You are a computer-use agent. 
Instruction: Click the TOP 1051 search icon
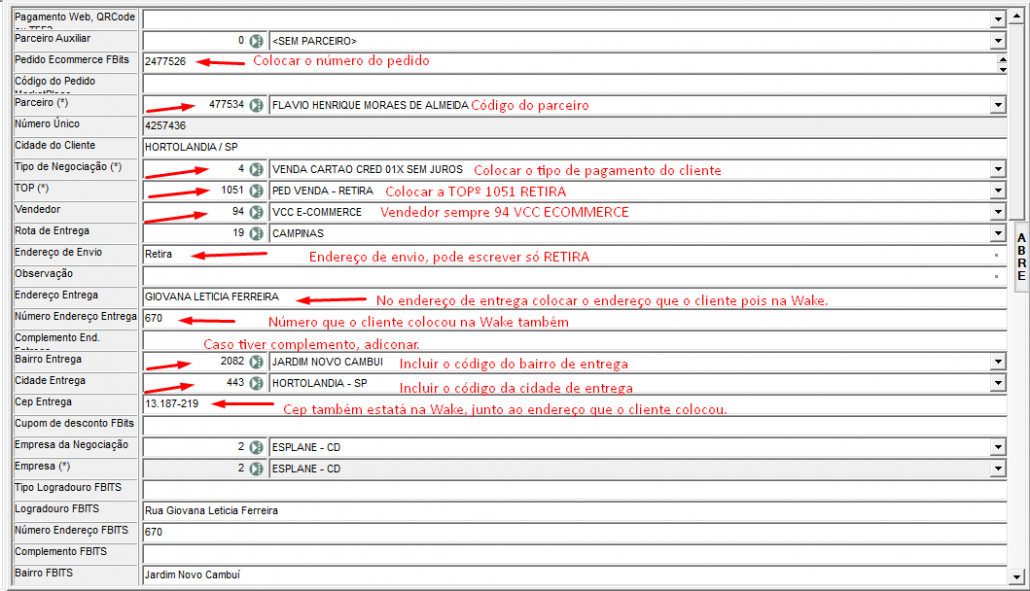(x=256, y=191)
